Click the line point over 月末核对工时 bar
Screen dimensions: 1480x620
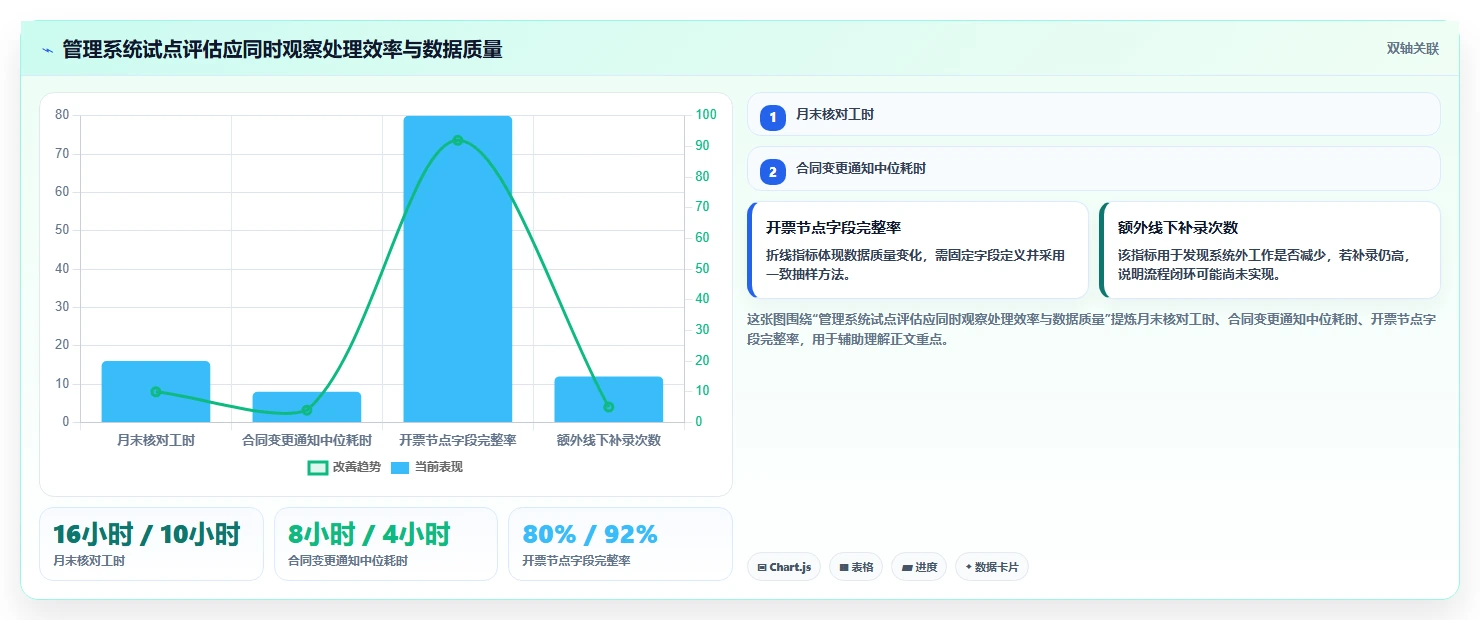point(156,392)
